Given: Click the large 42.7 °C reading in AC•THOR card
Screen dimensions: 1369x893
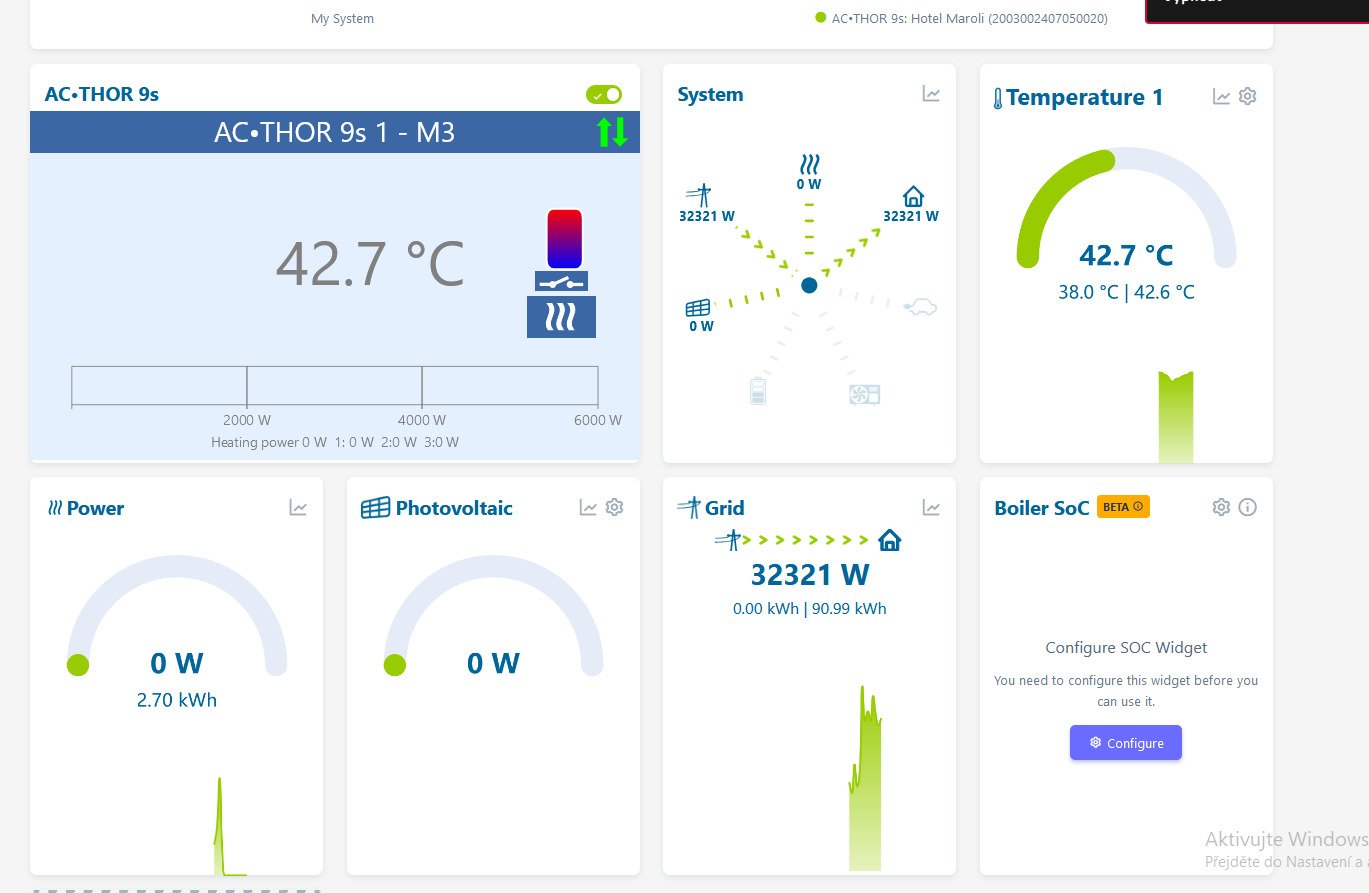Looking at the screenshot, I should [x=370, y=264].
